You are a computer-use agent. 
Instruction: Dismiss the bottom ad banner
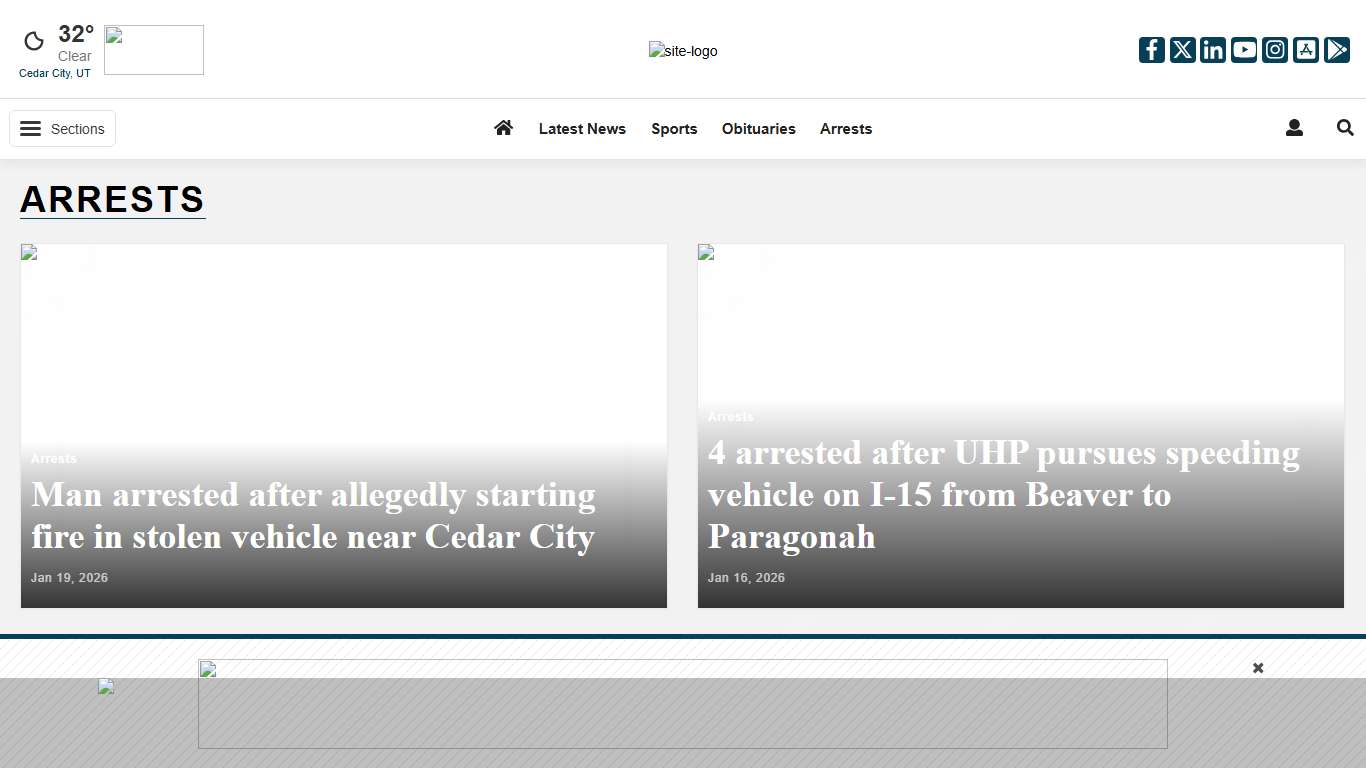1257,667
